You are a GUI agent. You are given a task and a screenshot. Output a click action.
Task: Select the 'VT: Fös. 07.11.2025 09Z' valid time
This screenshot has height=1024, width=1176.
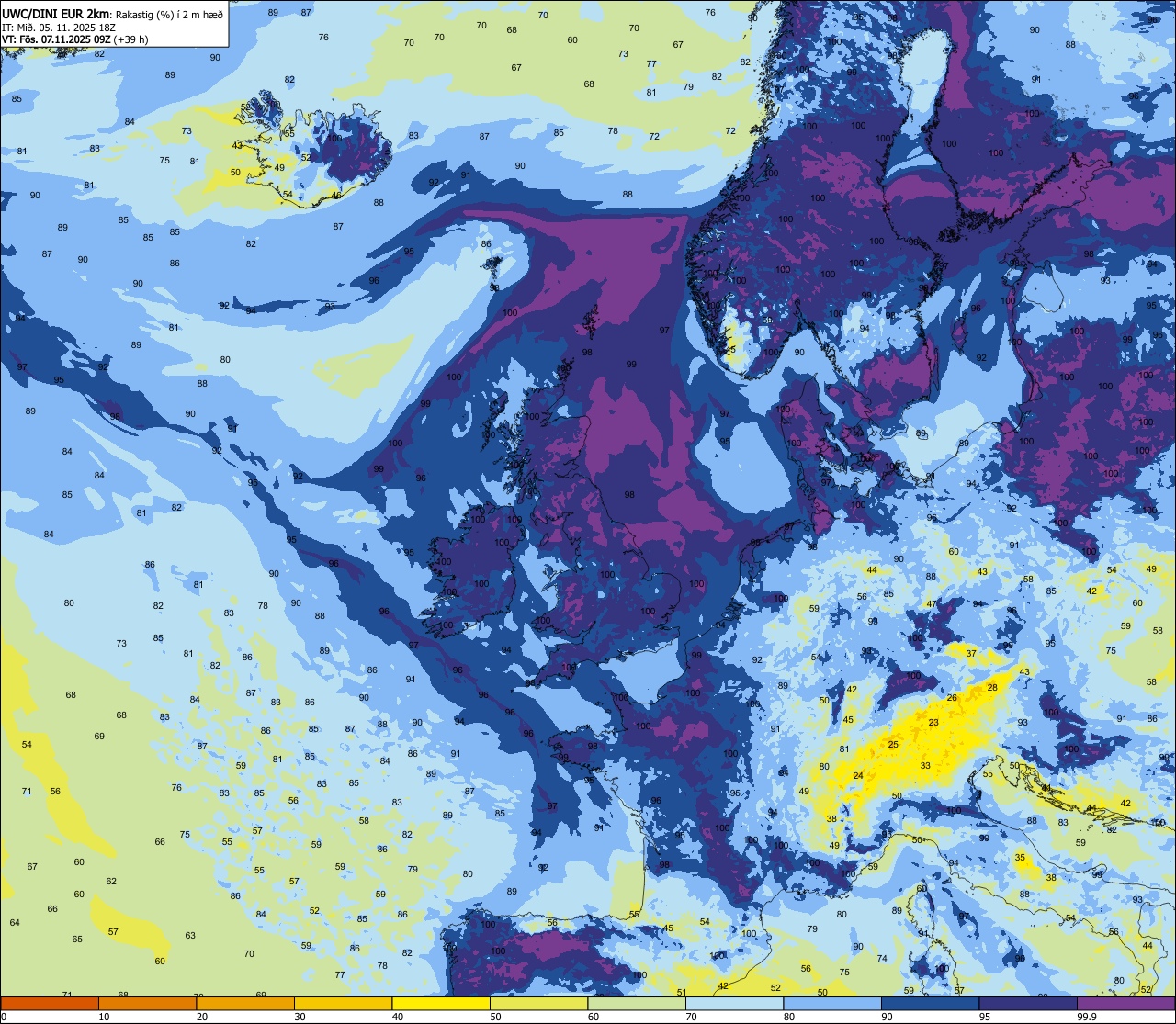click(56, 39)
